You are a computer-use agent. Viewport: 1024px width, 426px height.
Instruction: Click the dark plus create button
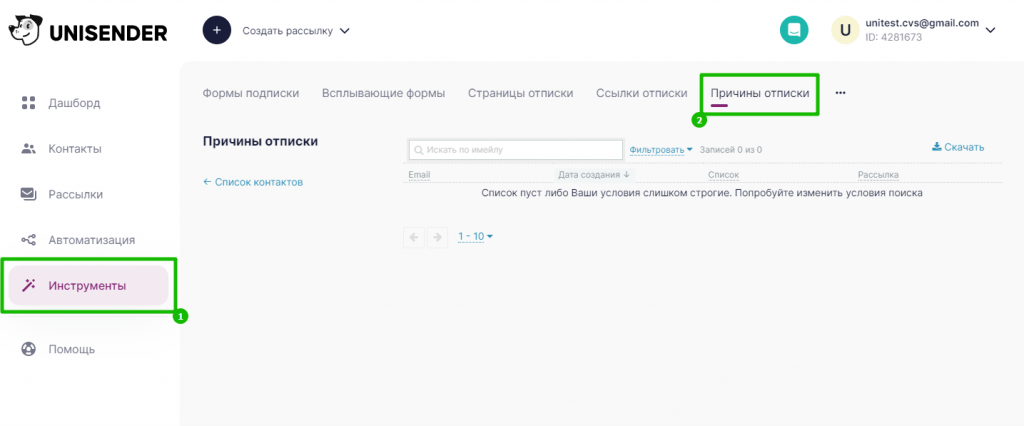click(x=217, y=30)
